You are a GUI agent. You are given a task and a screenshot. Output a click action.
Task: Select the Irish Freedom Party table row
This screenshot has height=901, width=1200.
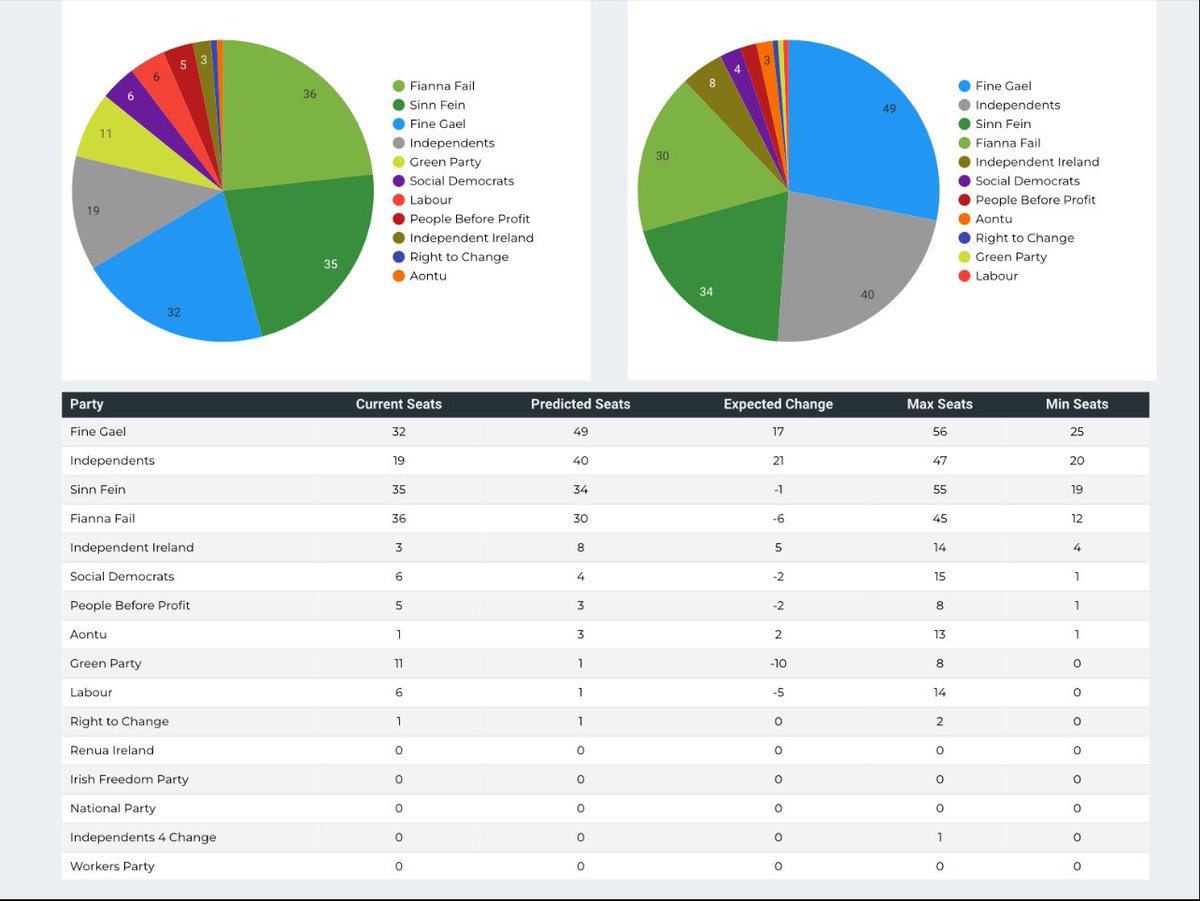pos(605,779)
